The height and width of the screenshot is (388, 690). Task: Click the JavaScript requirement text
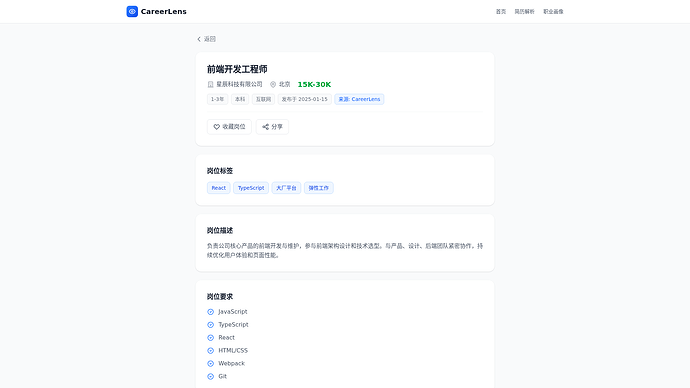[x=233, y=311]
